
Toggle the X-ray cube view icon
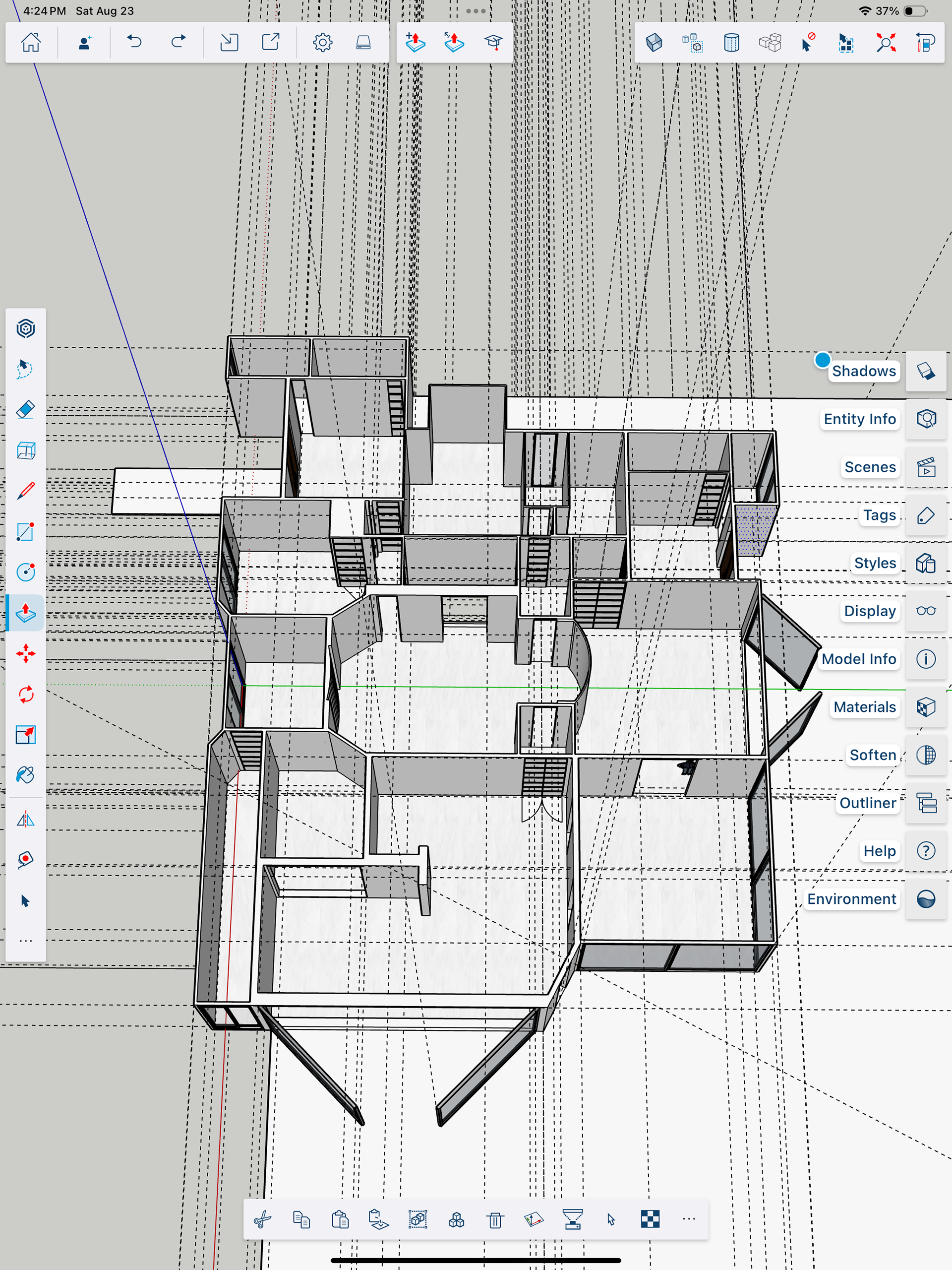654,42
